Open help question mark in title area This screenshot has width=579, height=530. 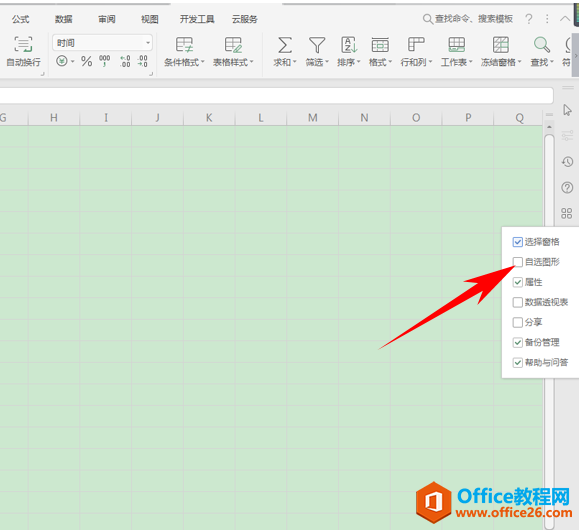tap(529, 18)
